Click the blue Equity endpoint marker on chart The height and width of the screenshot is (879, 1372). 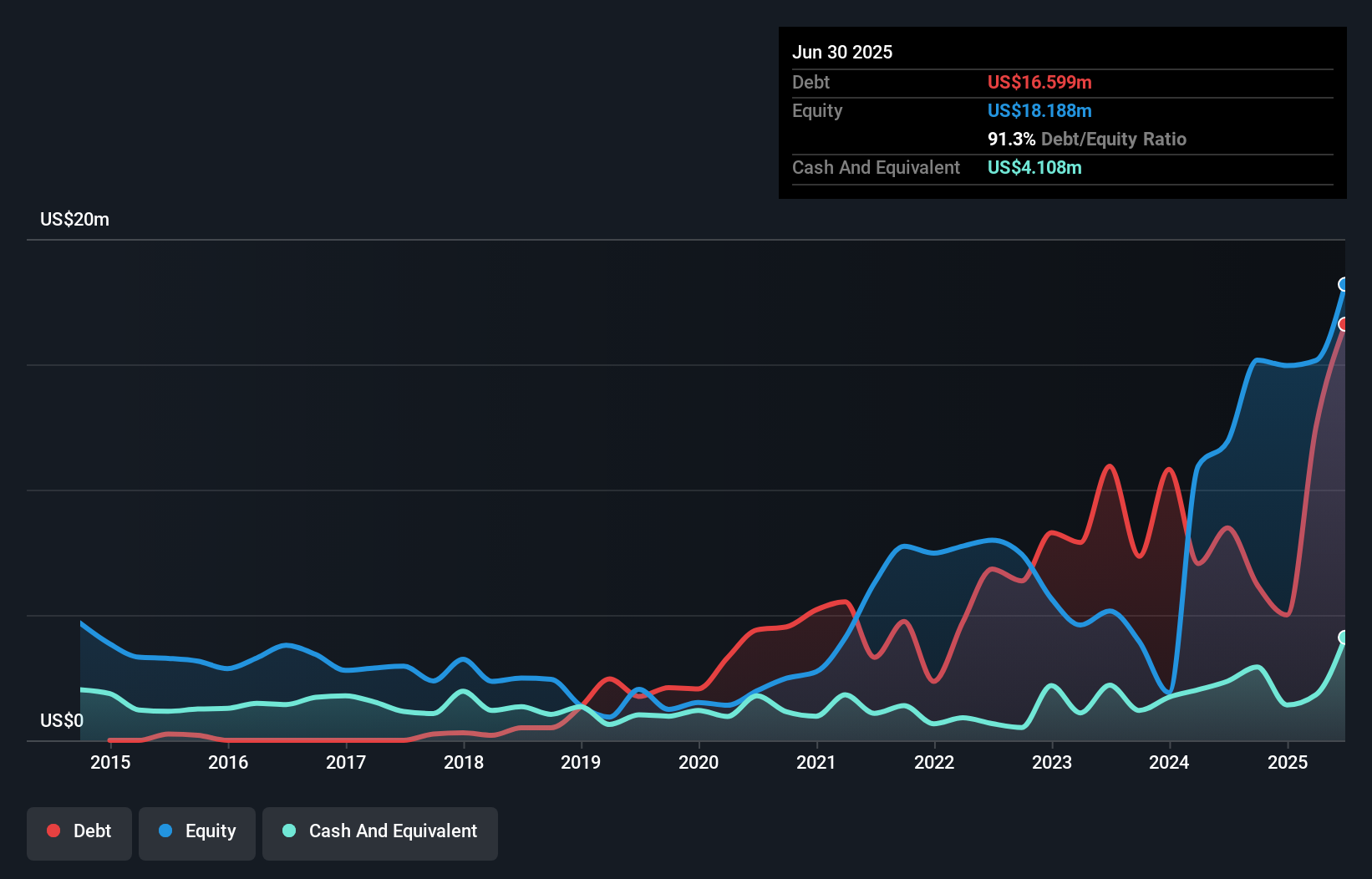[x=1344, y=285]
